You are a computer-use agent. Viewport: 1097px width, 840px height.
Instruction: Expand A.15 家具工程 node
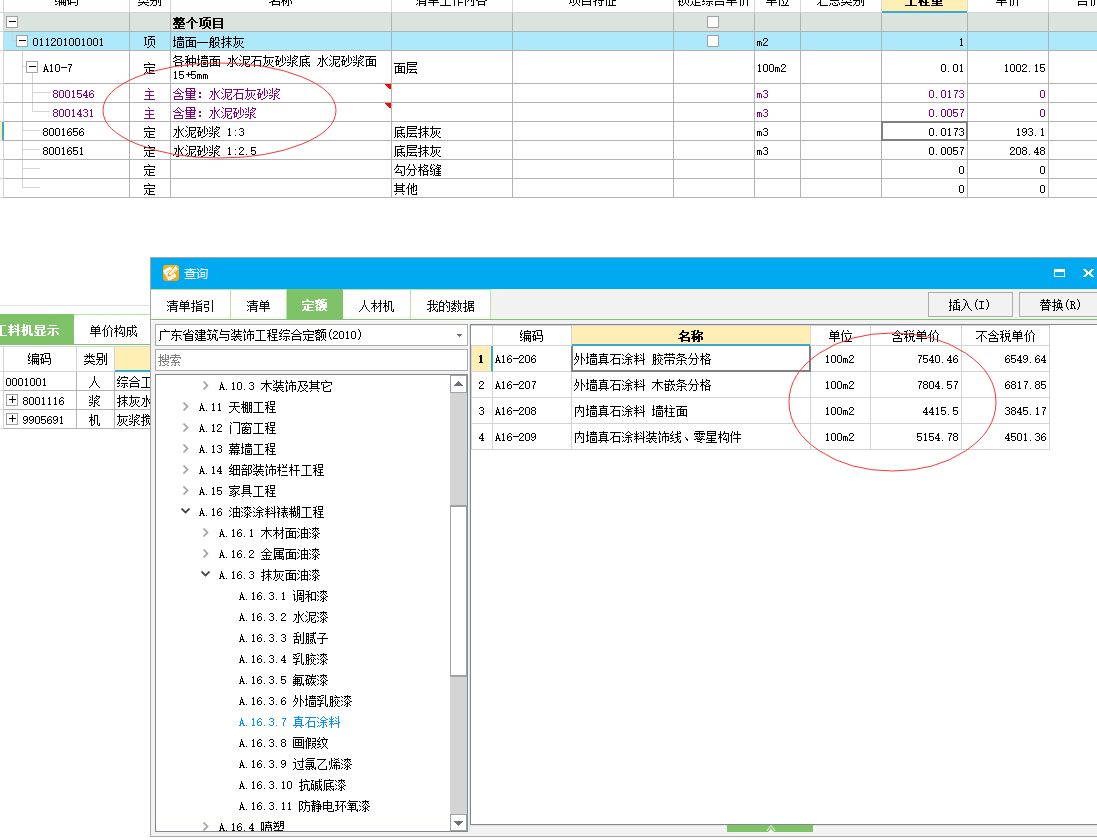pos(185,491)
